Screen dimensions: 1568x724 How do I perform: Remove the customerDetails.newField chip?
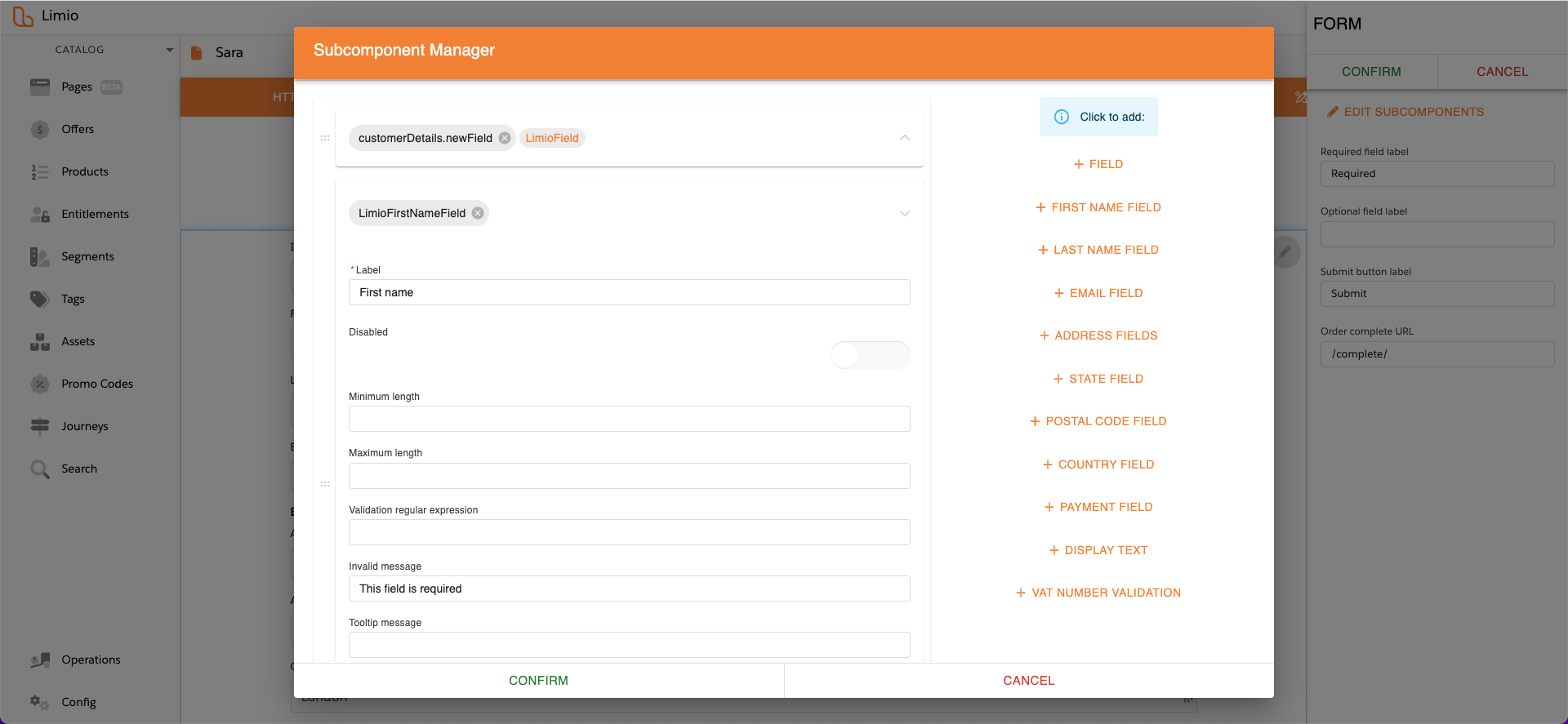[505, 138]
